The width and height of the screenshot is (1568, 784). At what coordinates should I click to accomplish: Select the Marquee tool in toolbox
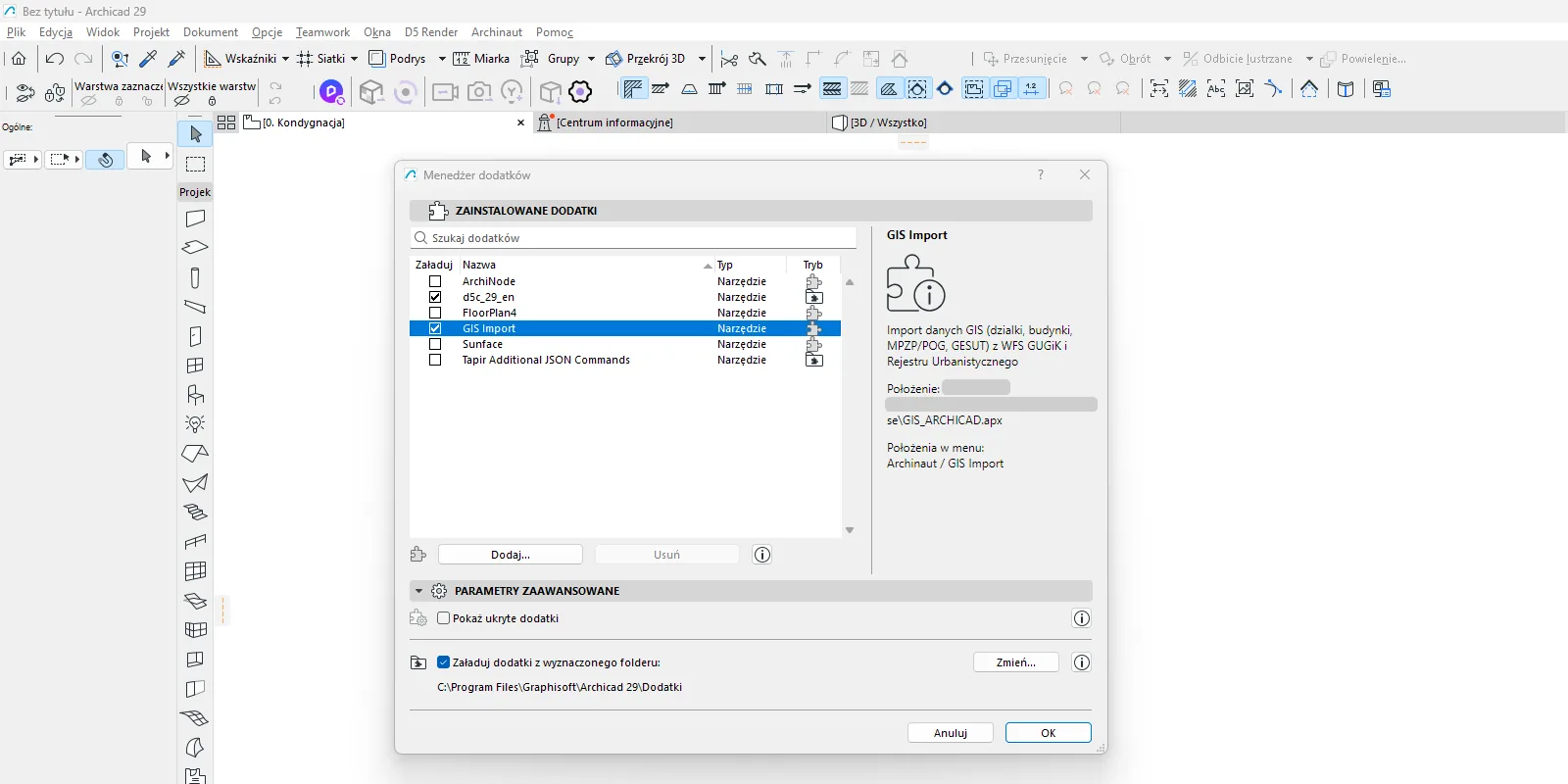pyautogui.click(x=195, y=164)
